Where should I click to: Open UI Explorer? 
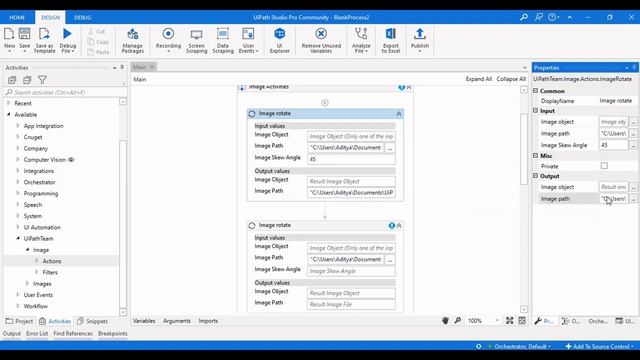(280, 40)
